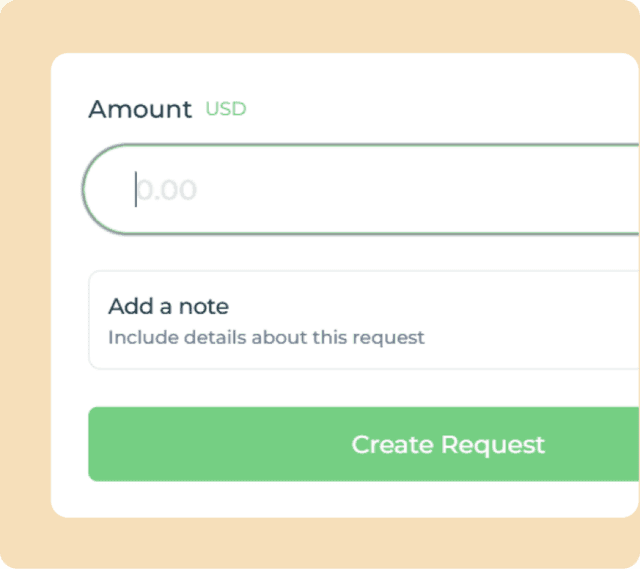Click empty area right of note description
The image size is (640, 569).
[x=530, y=337]
